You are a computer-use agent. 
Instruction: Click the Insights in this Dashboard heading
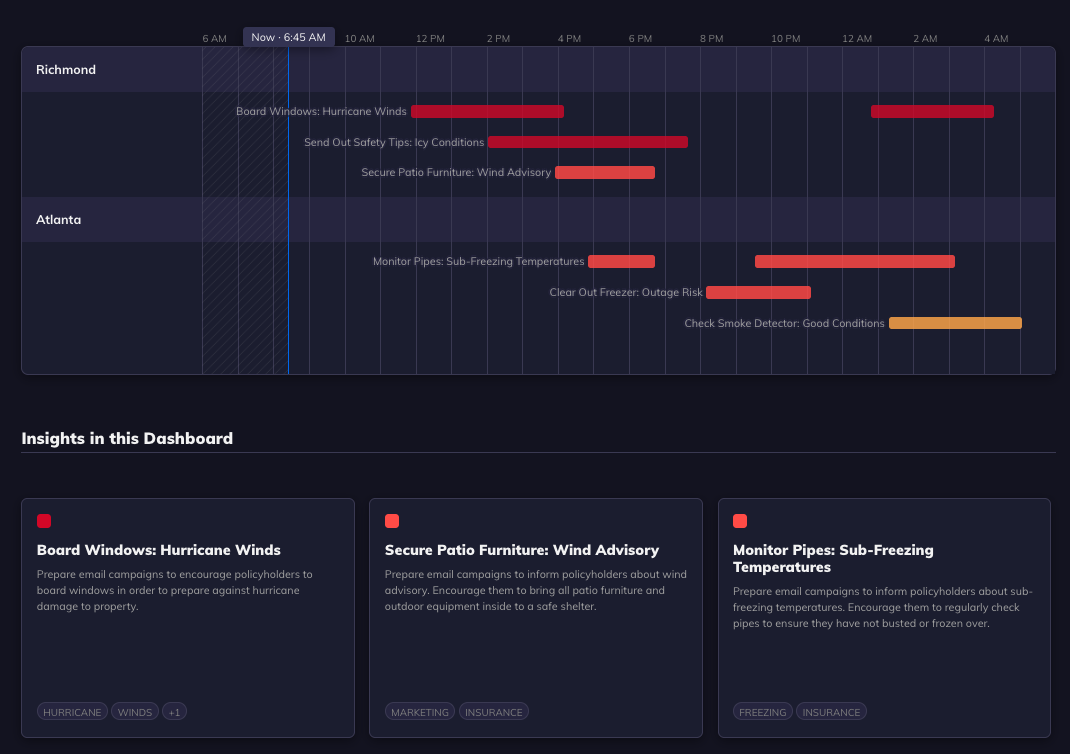[x=127, y=438]
